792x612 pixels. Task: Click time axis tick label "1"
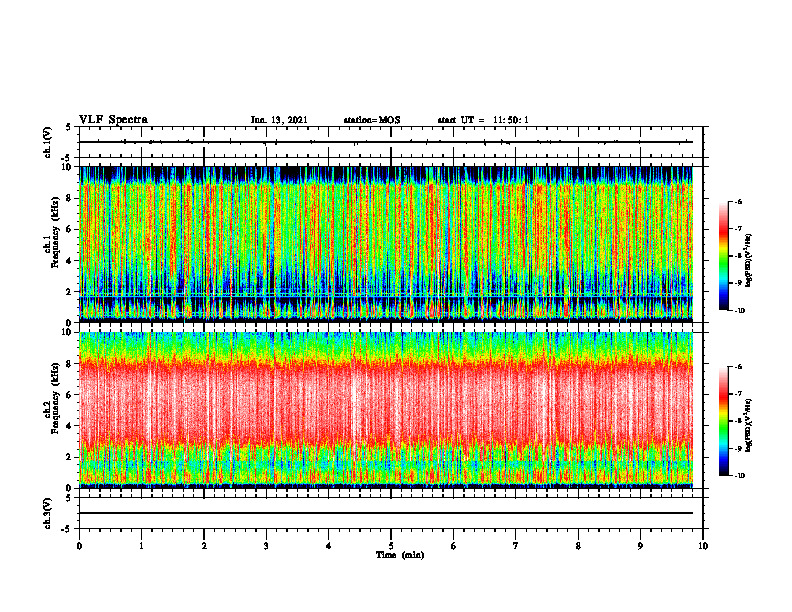(141, 546)
